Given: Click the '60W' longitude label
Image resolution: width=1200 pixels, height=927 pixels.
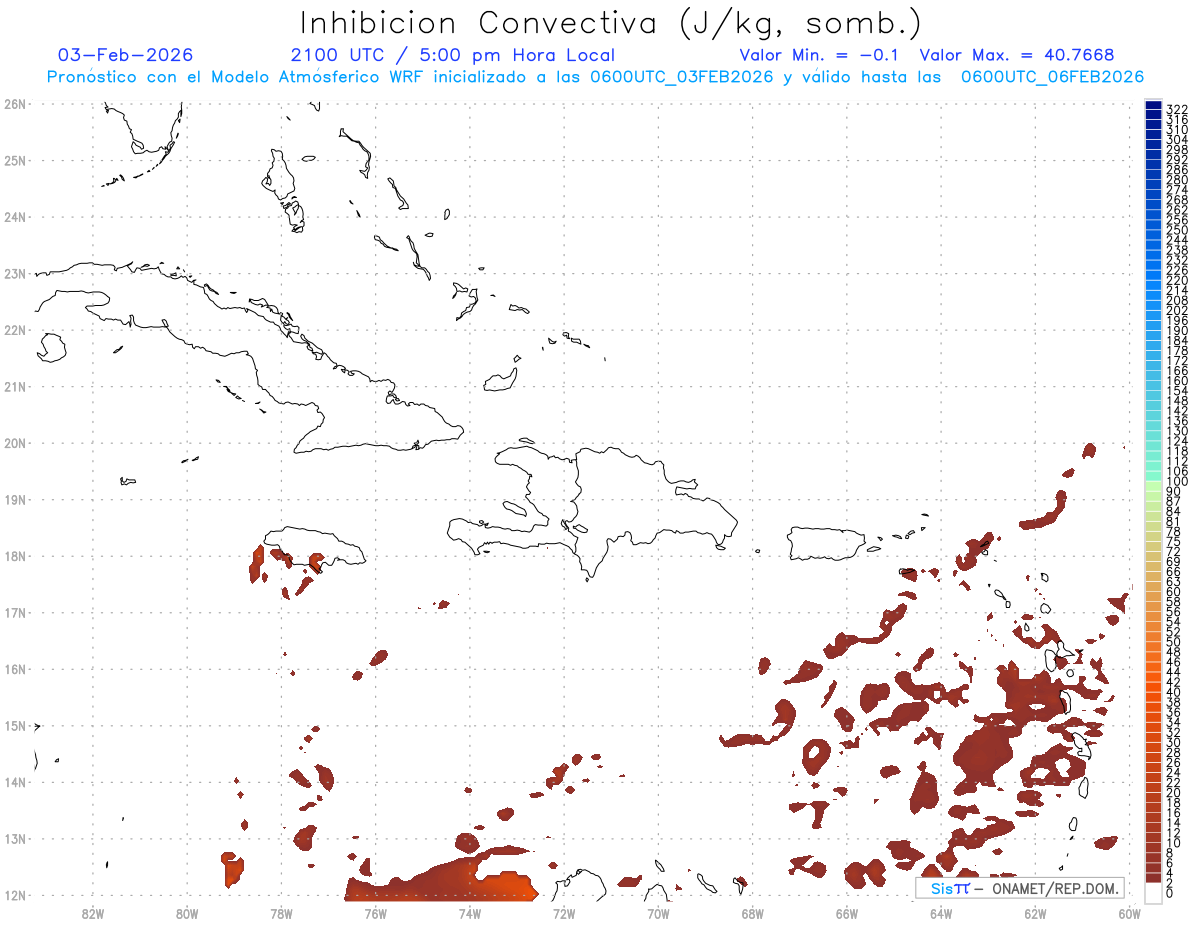Looking at the screenshot, I should click(x=1130, y=913).
